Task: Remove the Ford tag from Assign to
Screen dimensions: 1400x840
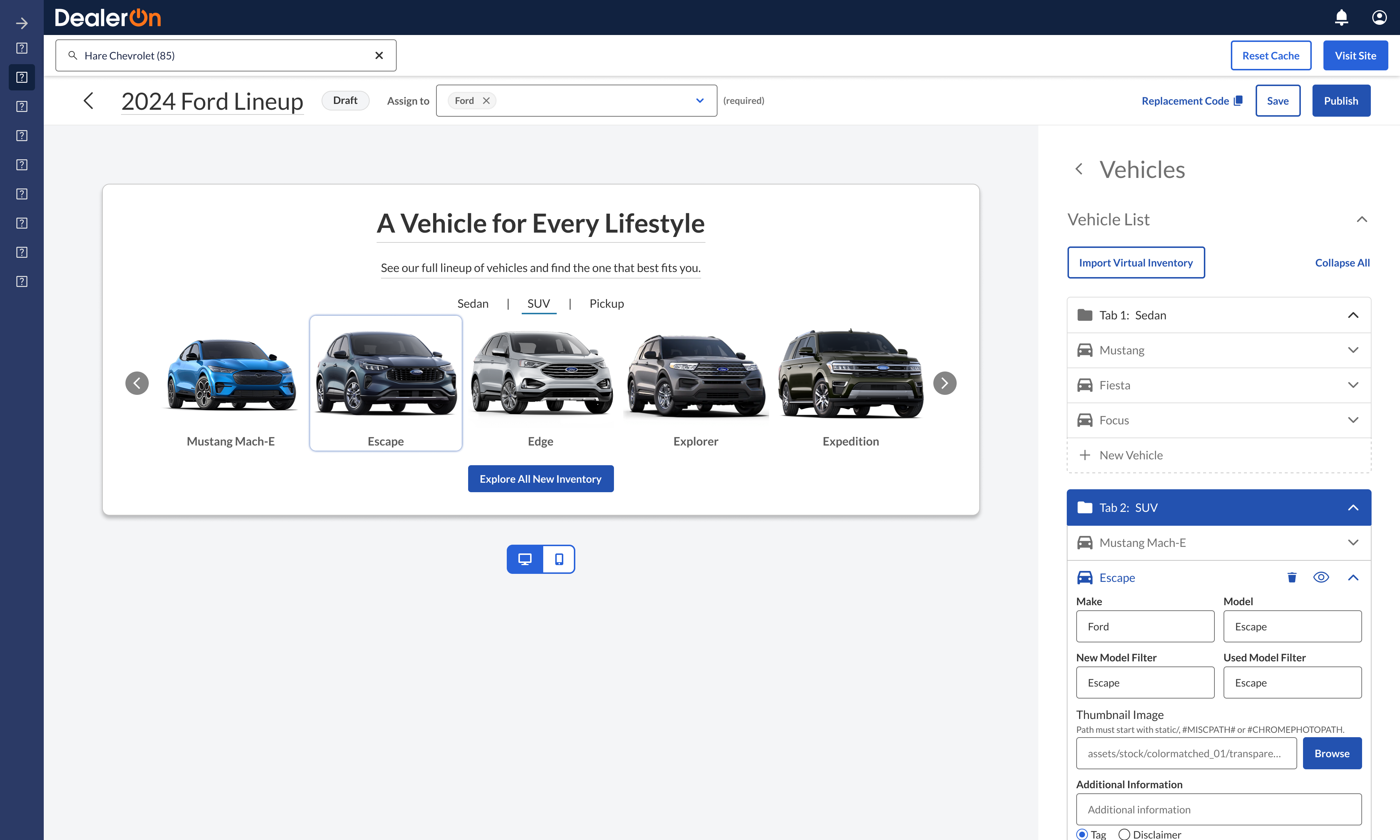Action: [486, 101]
